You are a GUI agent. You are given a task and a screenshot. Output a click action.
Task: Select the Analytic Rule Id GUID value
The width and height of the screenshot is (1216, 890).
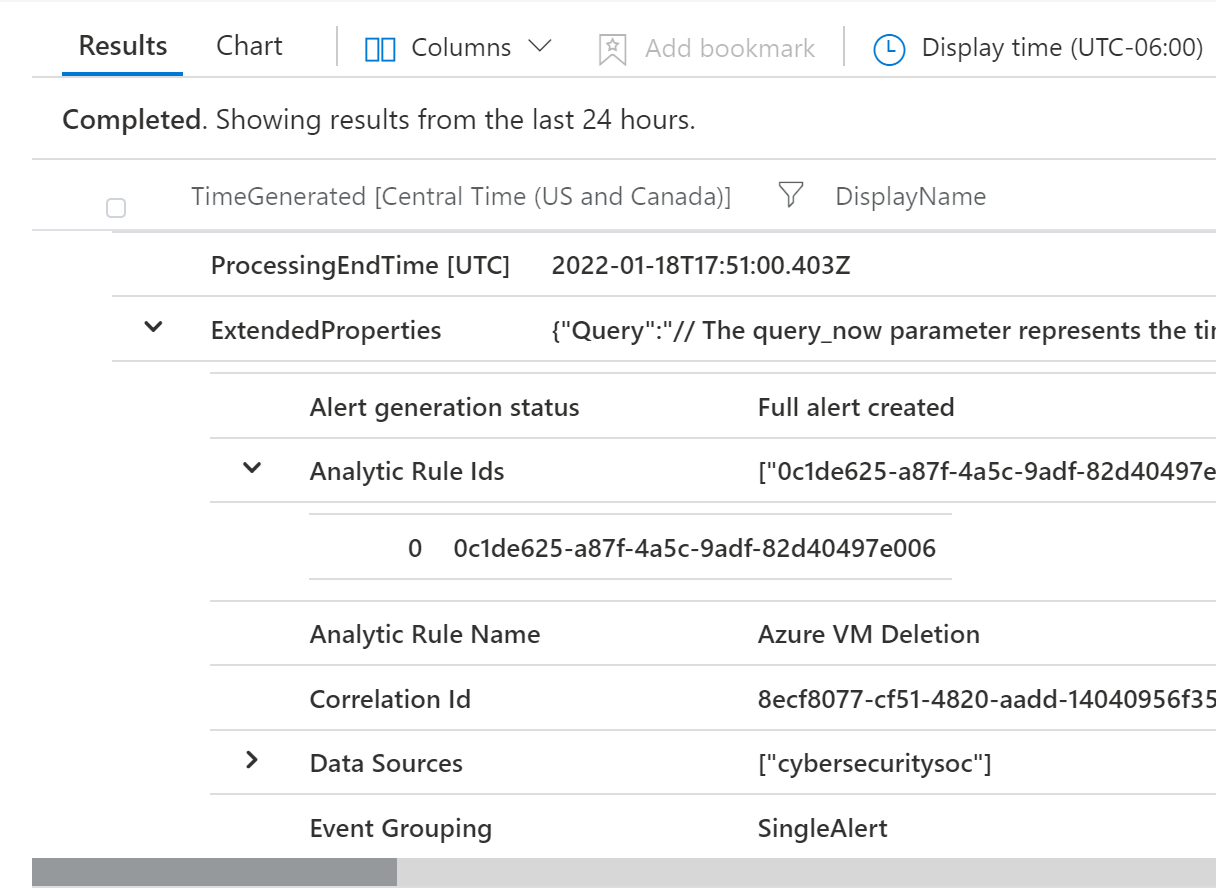[694, 548]
